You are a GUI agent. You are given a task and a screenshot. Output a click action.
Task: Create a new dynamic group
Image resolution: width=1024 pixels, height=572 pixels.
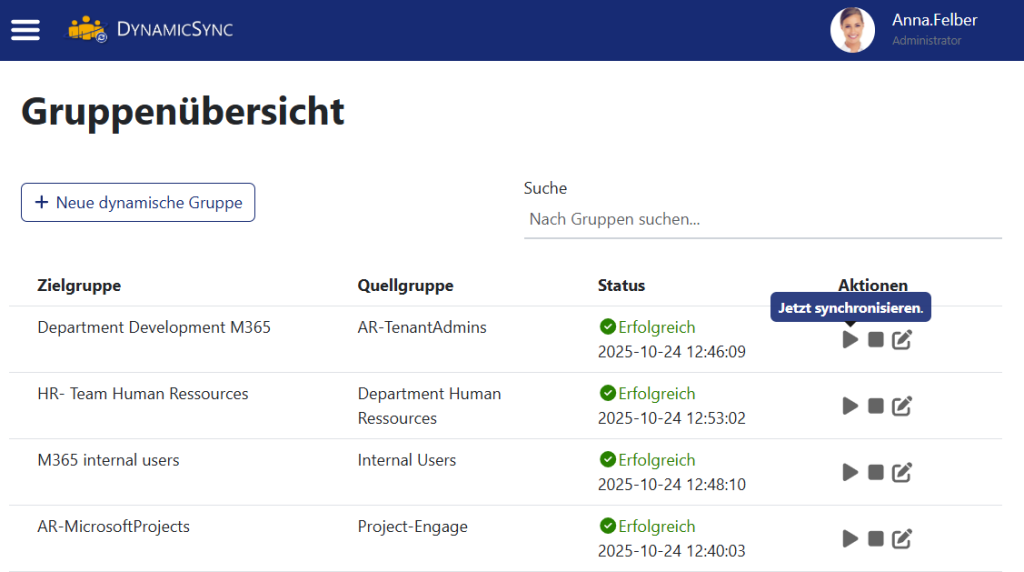tap(138, 202)
